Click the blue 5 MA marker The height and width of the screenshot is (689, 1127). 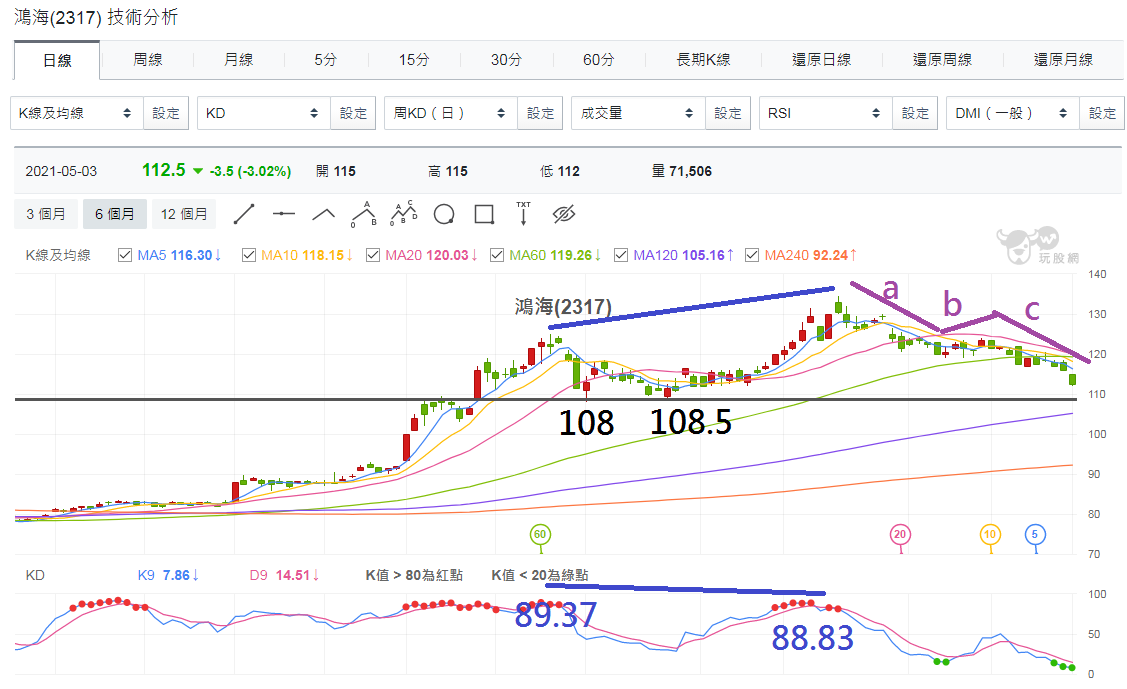[1035, 535]
